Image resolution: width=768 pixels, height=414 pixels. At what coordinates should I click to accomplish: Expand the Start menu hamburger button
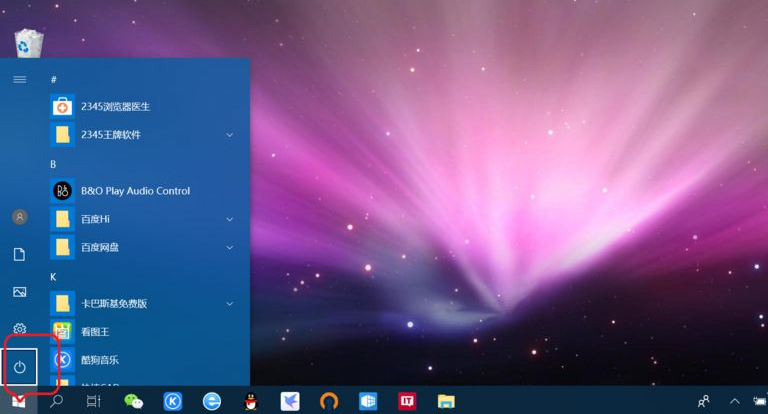click(19, 79)
